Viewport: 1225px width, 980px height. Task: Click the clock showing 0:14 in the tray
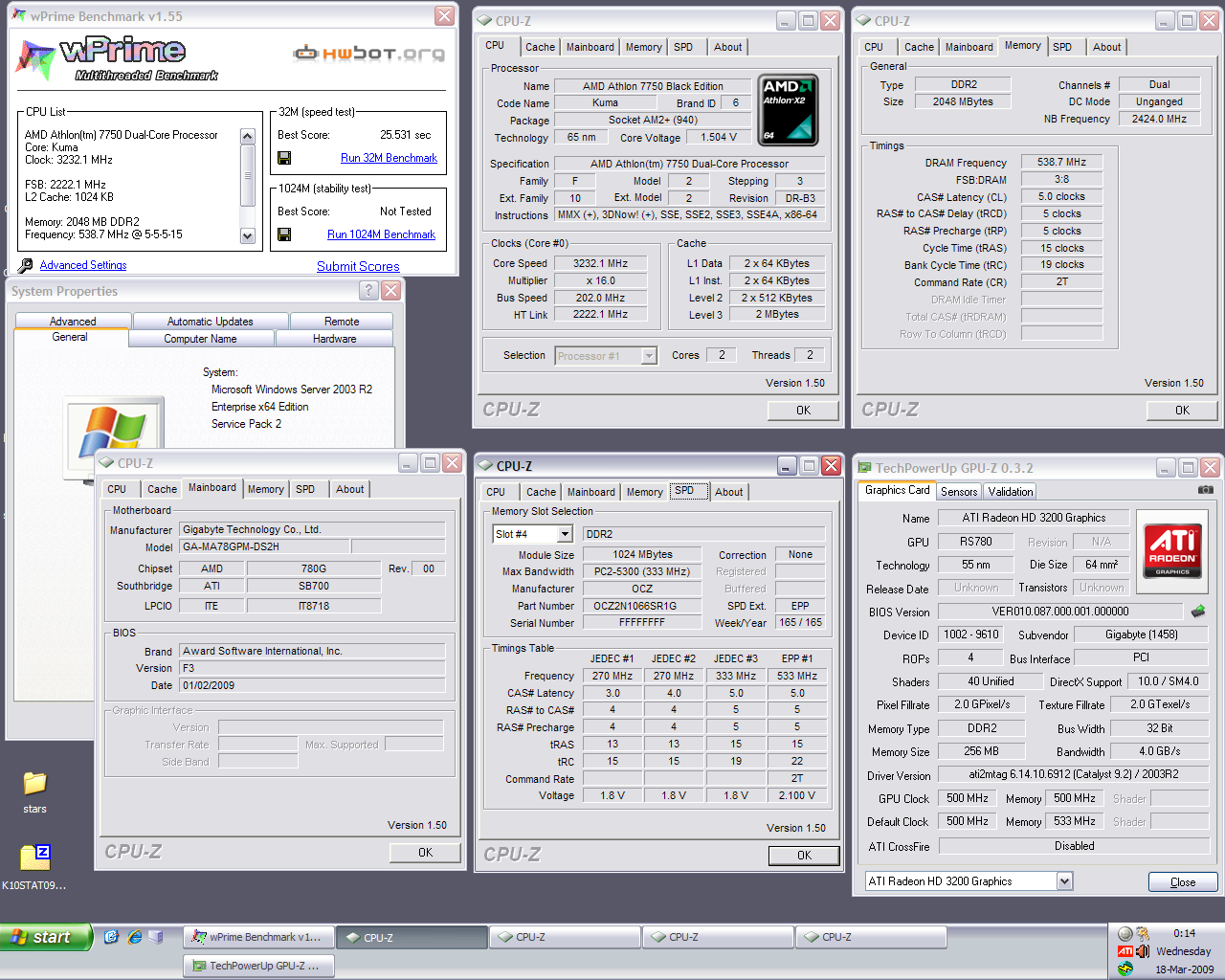(x=1184, y=933)
